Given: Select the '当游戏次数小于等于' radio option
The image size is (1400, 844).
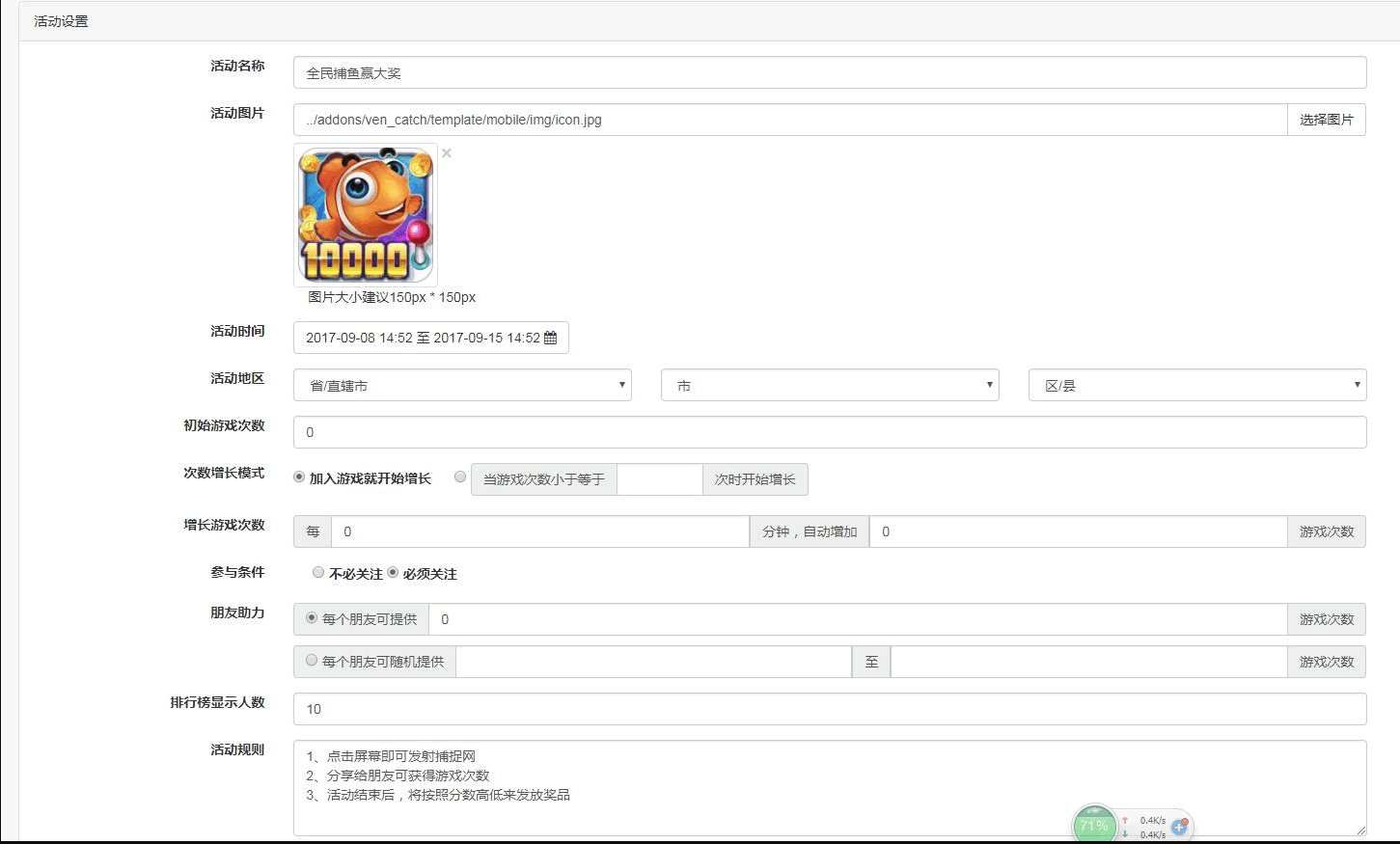Looking at the screenshot, I should click(460, 477).
